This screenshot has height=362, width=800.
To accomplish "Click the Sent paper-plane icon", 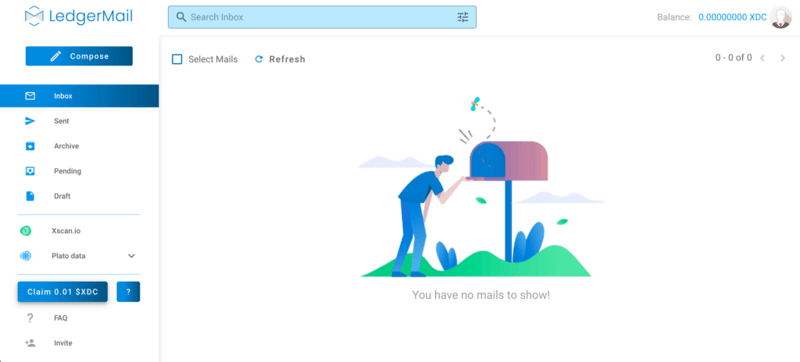I will click(x=30, y=121).
